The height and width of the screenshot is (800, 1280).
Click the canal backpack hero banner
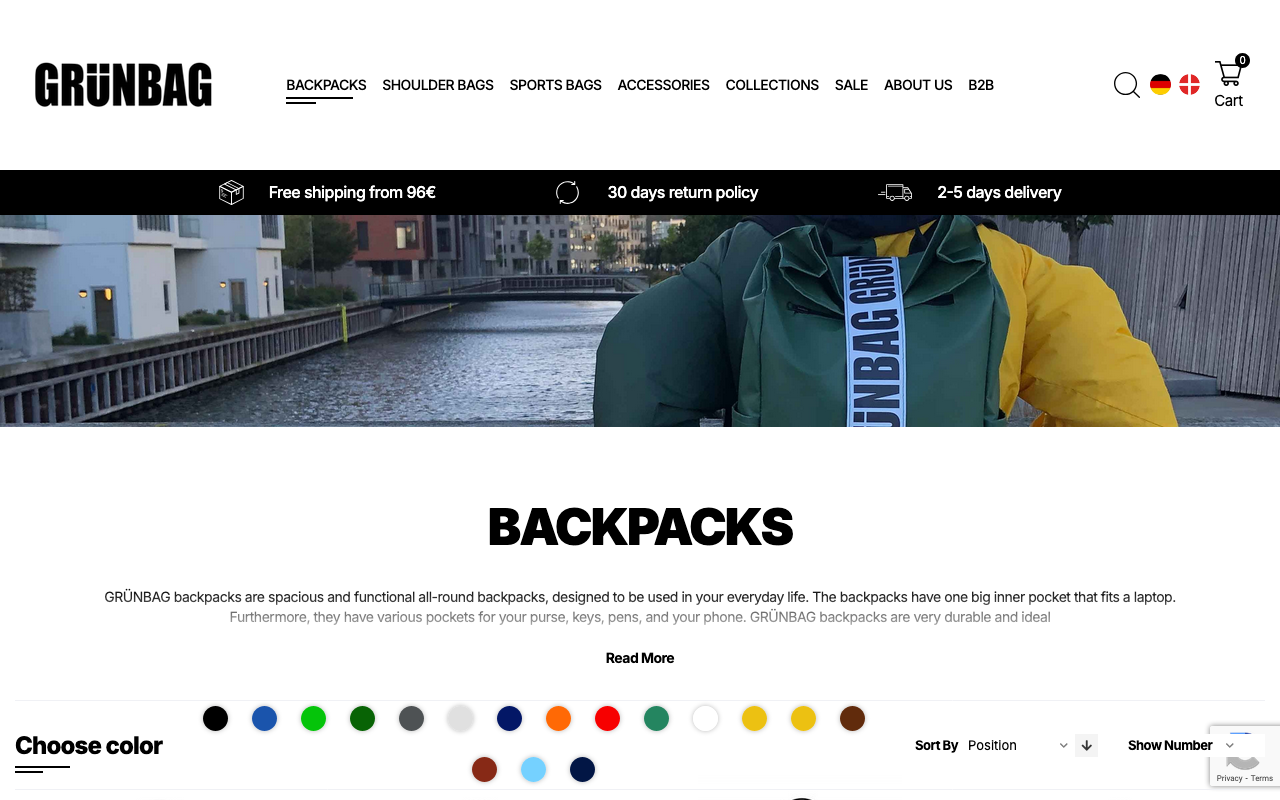coord(640,321)
